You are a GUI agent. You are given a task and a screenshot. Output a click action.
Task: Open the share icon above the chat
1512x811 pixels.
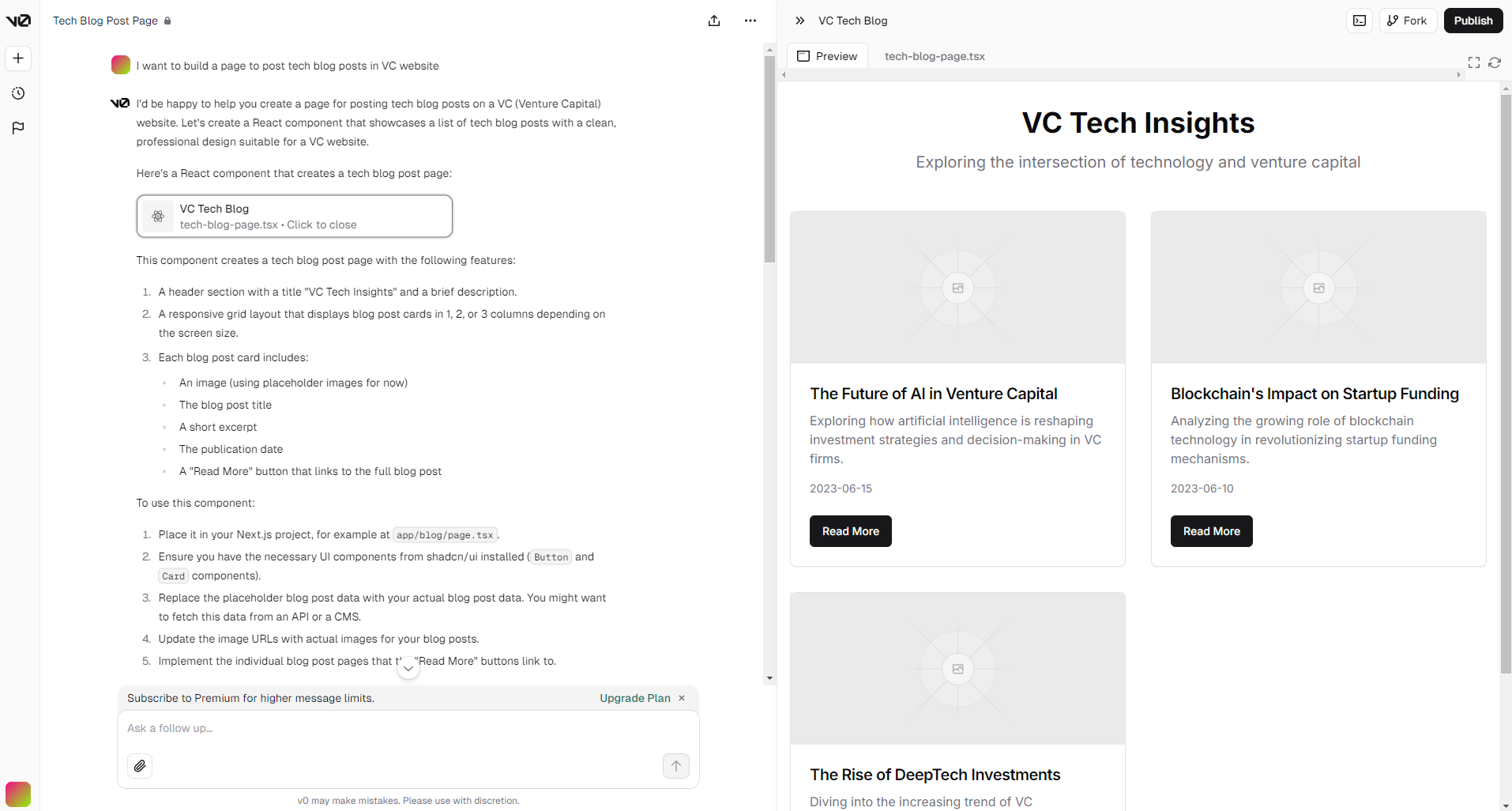pyautogui.click(x=714, y=21)
